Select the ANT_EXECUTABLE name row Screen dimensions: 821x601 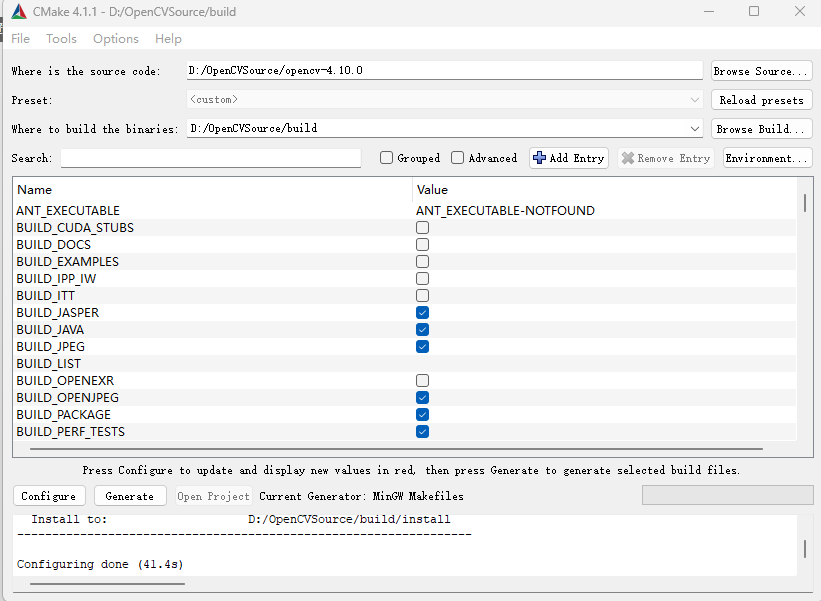point(68,210)
